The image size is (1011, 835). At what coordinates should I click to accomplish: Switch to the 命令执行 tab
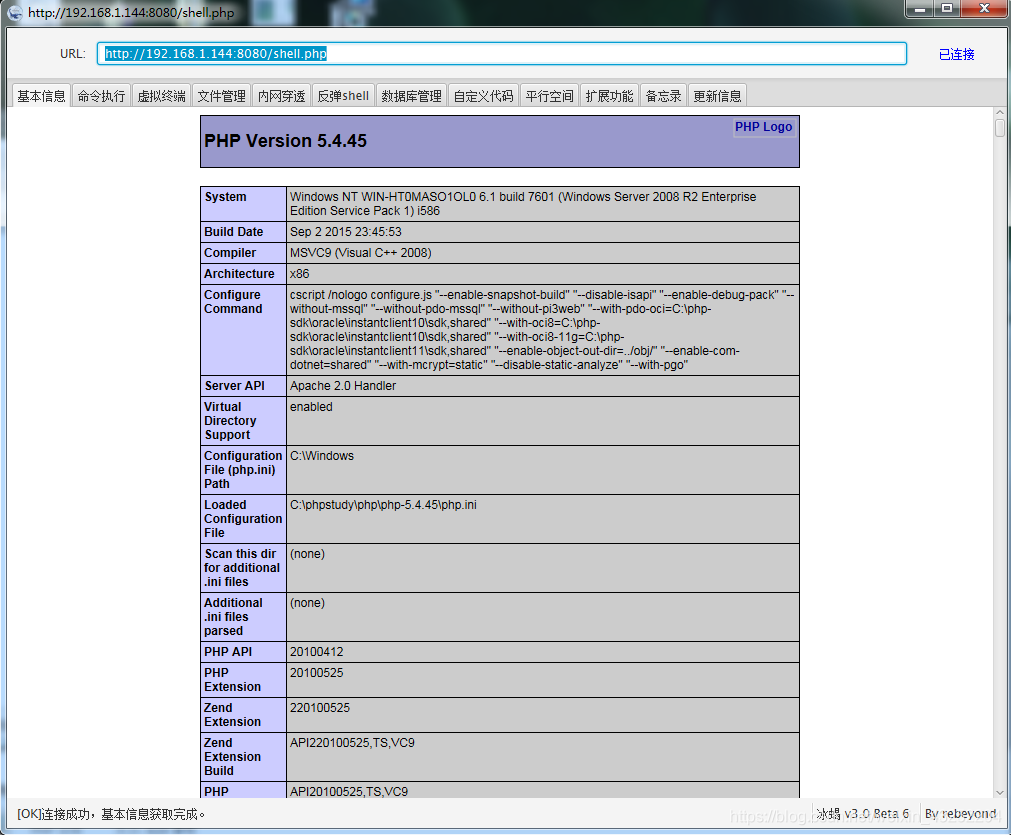[x=101, y=96]
